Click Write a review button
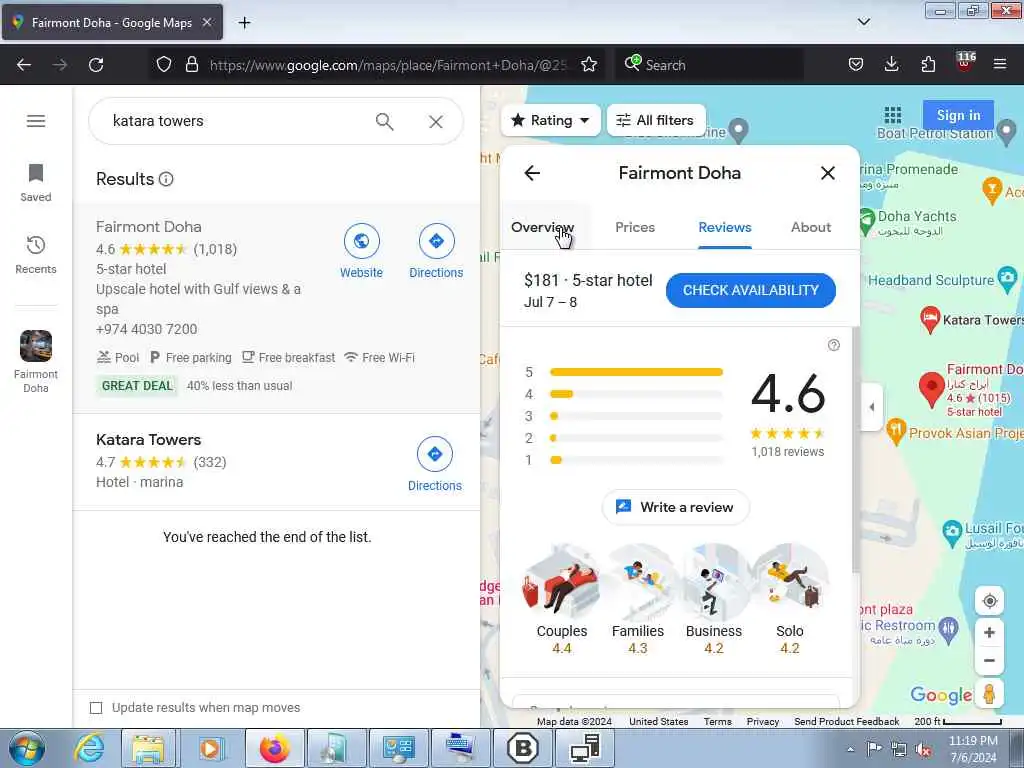 tap(675, 507)
